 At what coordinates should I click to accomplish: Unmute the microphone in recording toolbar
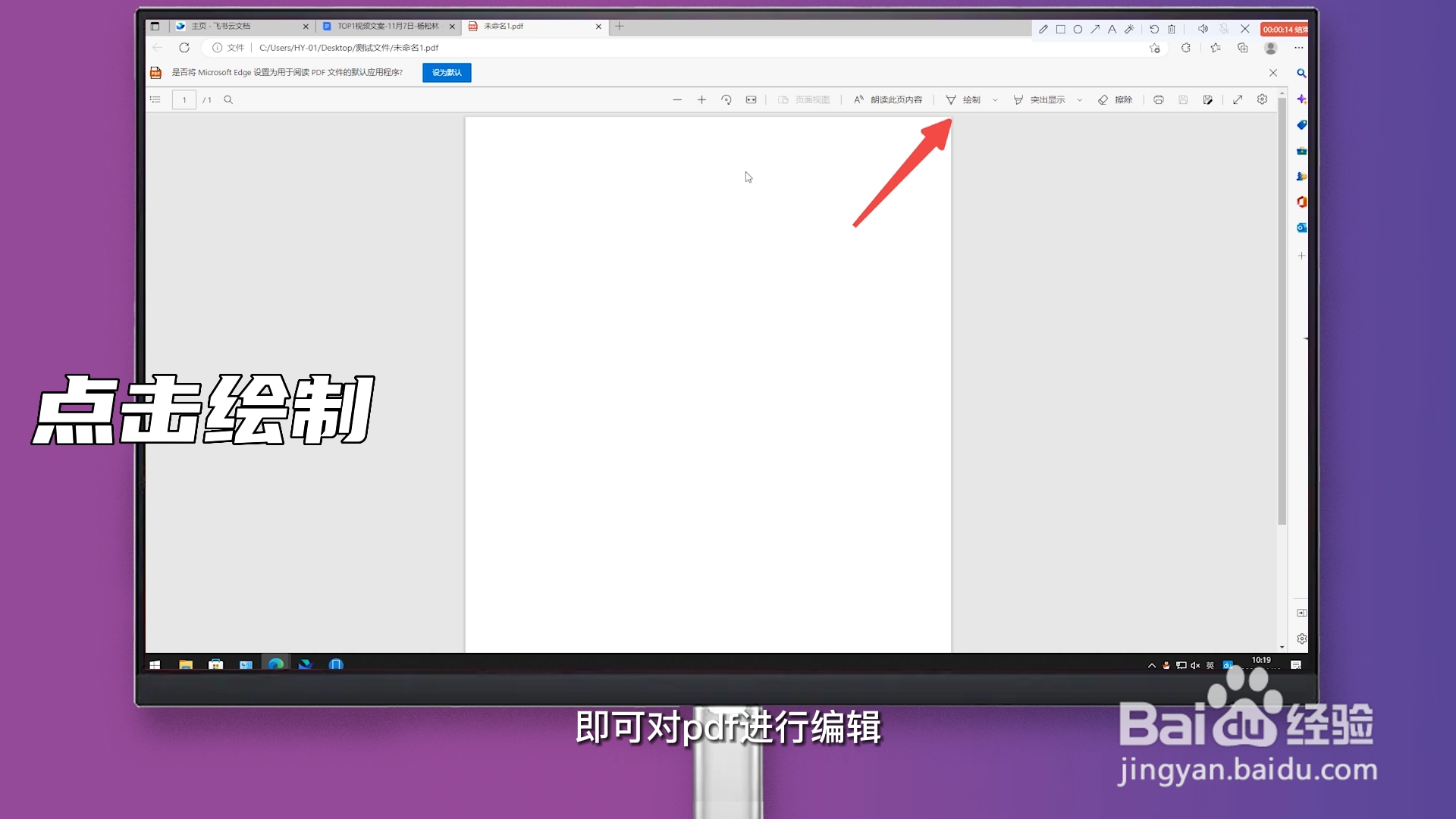coord(1224,29)
